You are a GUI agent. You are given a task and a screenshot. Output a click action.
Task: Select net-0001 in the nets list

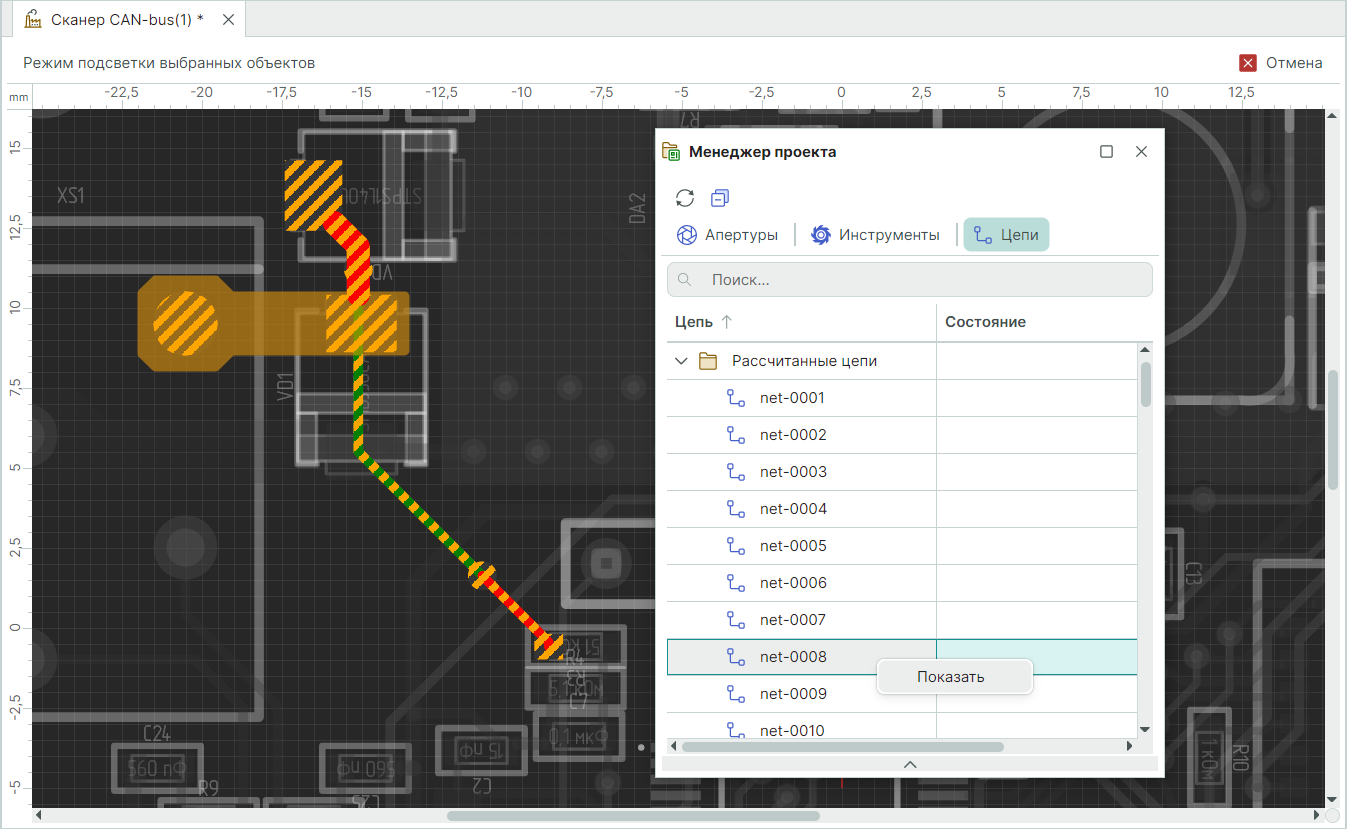(792, 398)
